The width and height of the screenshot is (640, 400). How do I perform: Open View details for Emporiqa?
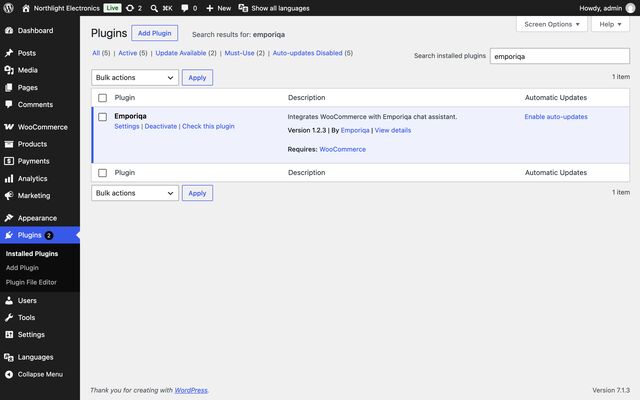[393, 130]
